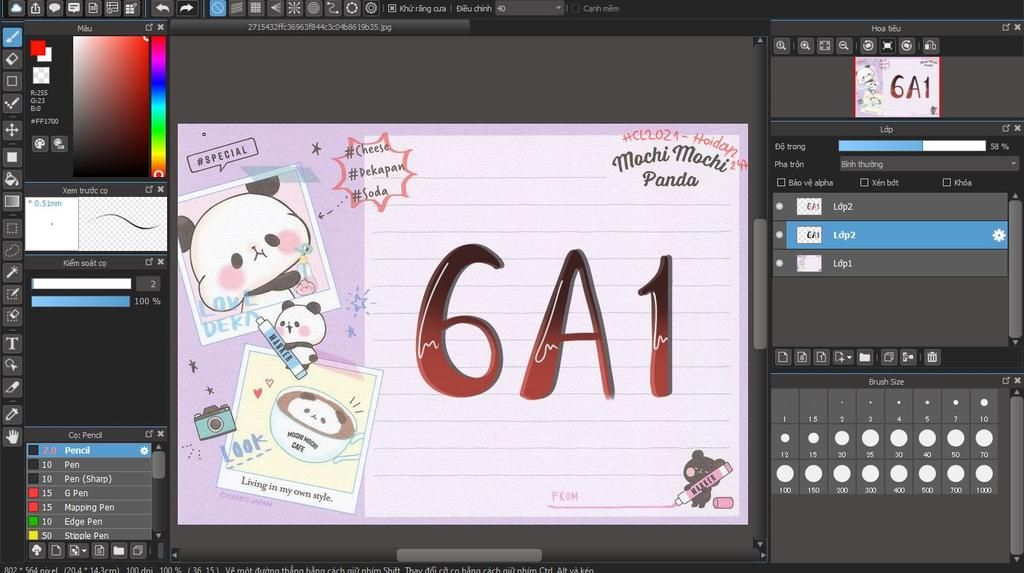Enable Xén bớt clipping checkbox
The width and height of the screenshot is (1024, 573).
[864, 182]
